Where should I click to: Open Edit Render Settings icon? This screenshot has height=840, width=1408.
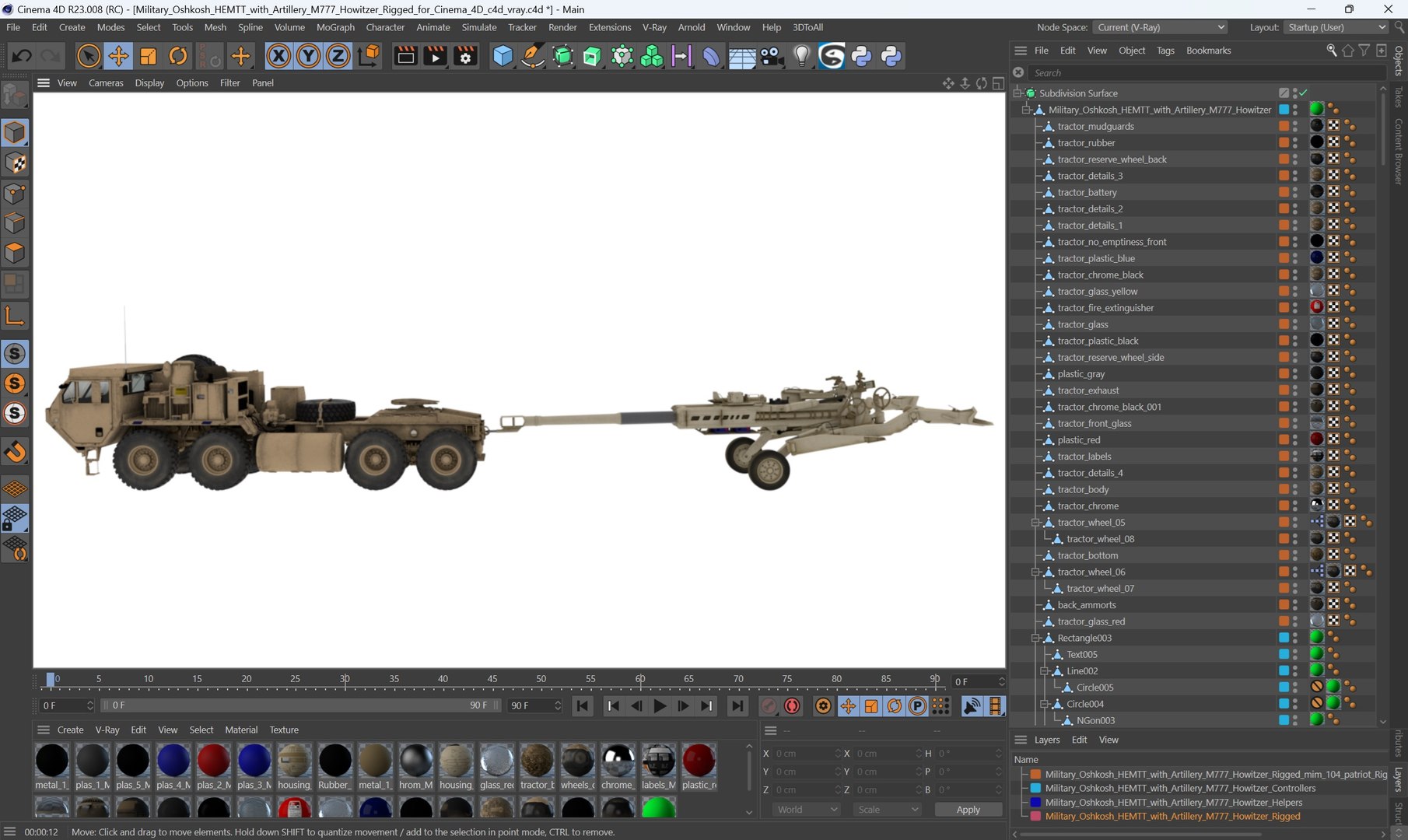465,56
